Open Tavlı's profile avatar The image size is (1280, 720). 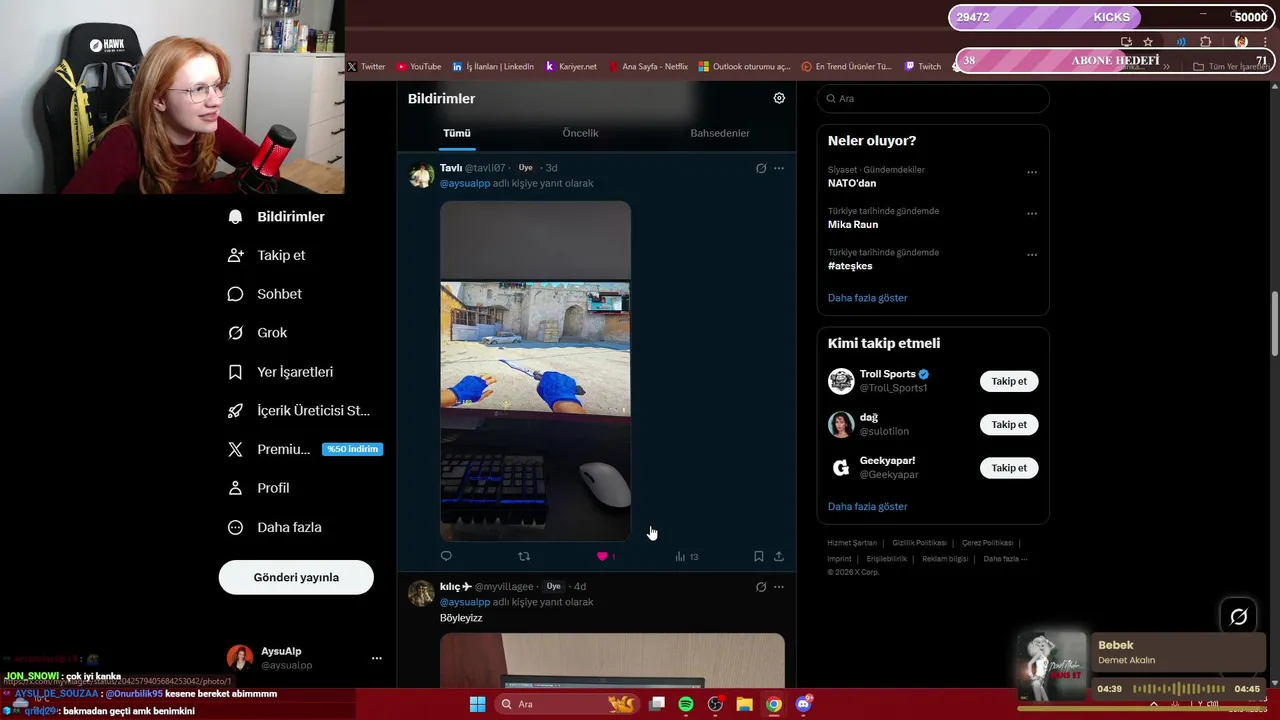click(421, 176)
